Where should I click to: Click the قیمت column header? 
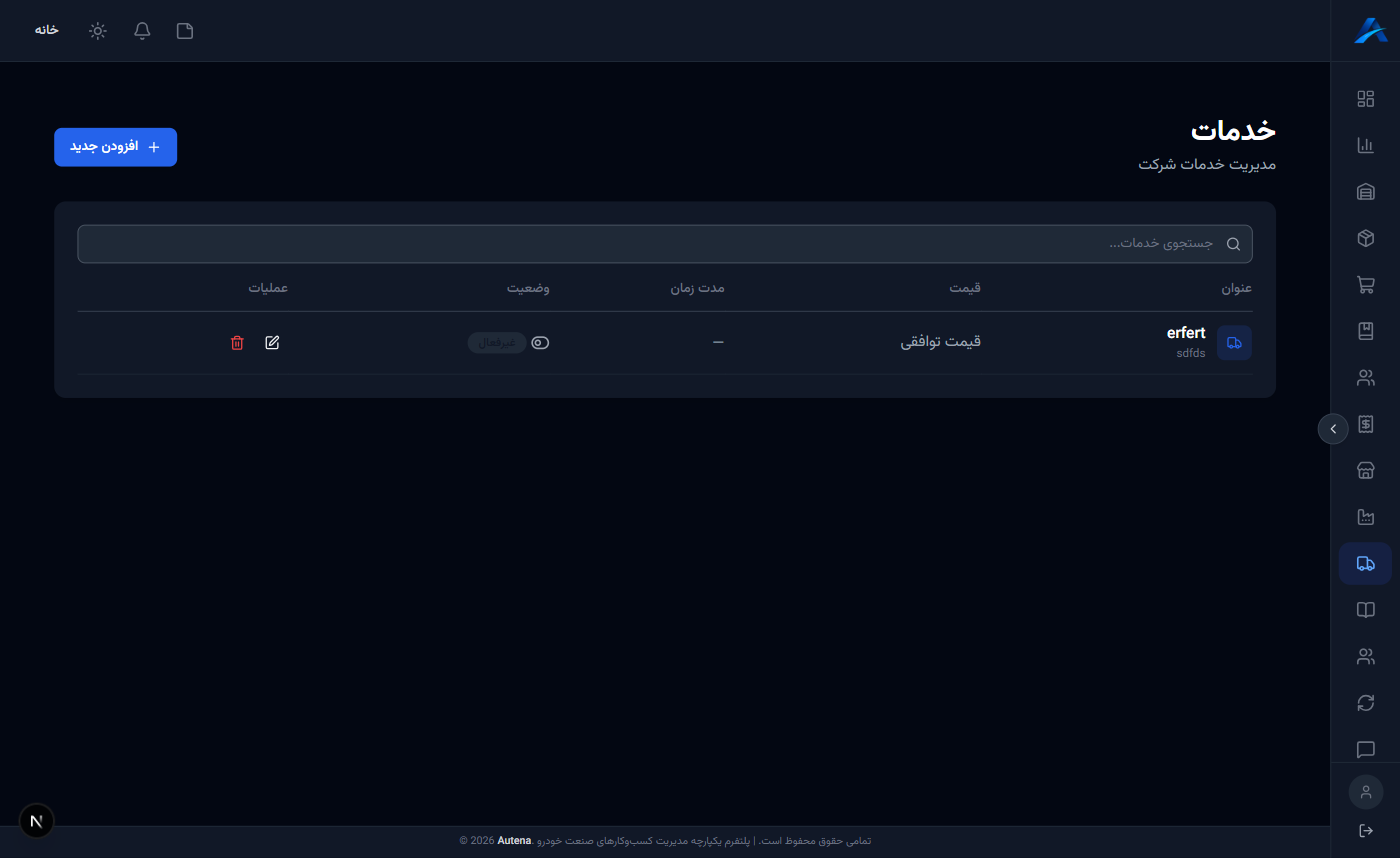[x=965, y=288]
